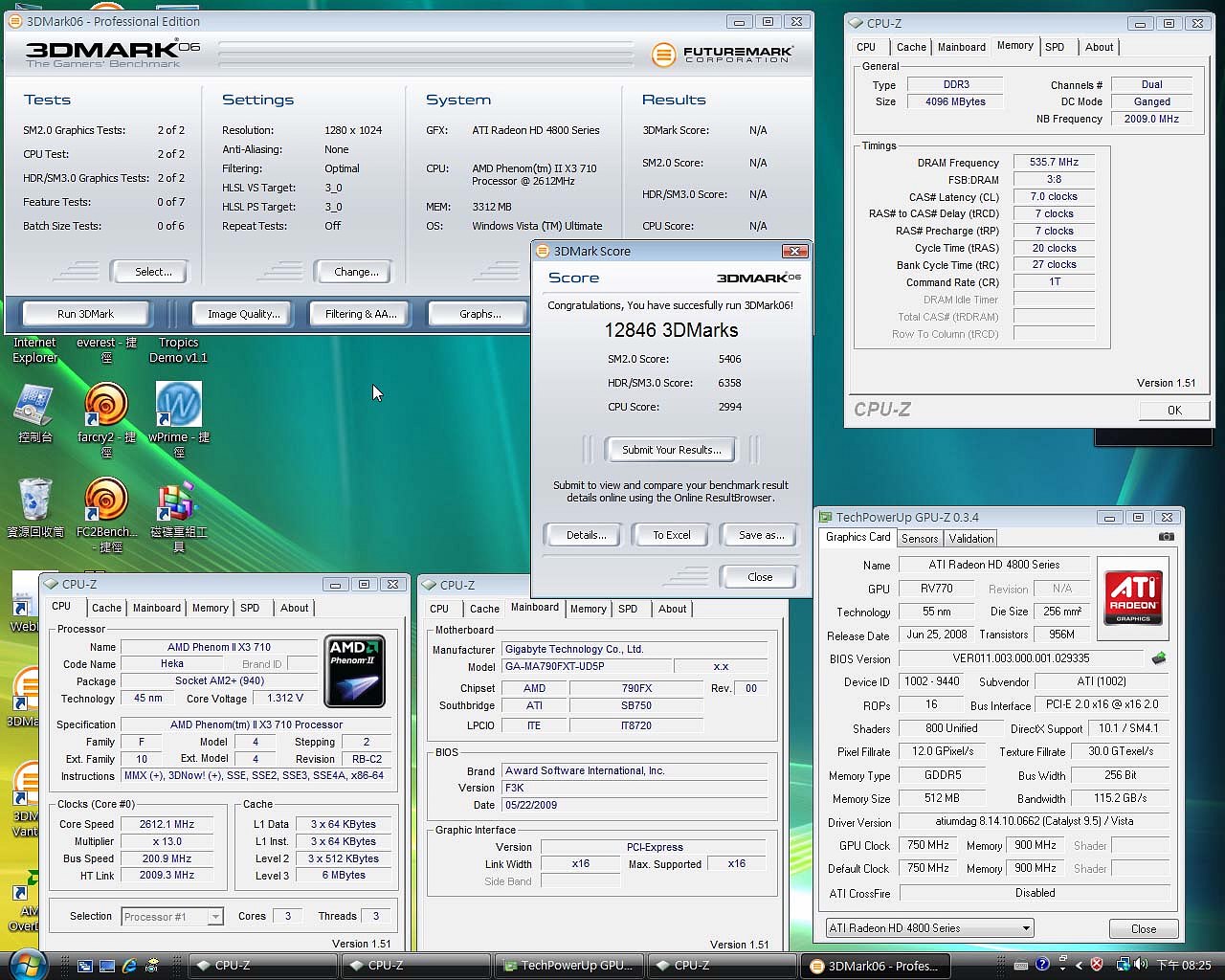Select the Cache tab in processor CPU-Z window

tap(106, 608)
